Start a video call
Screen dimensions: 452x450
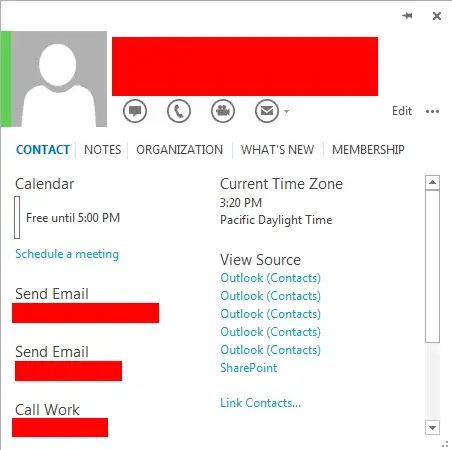pos(223,111)
